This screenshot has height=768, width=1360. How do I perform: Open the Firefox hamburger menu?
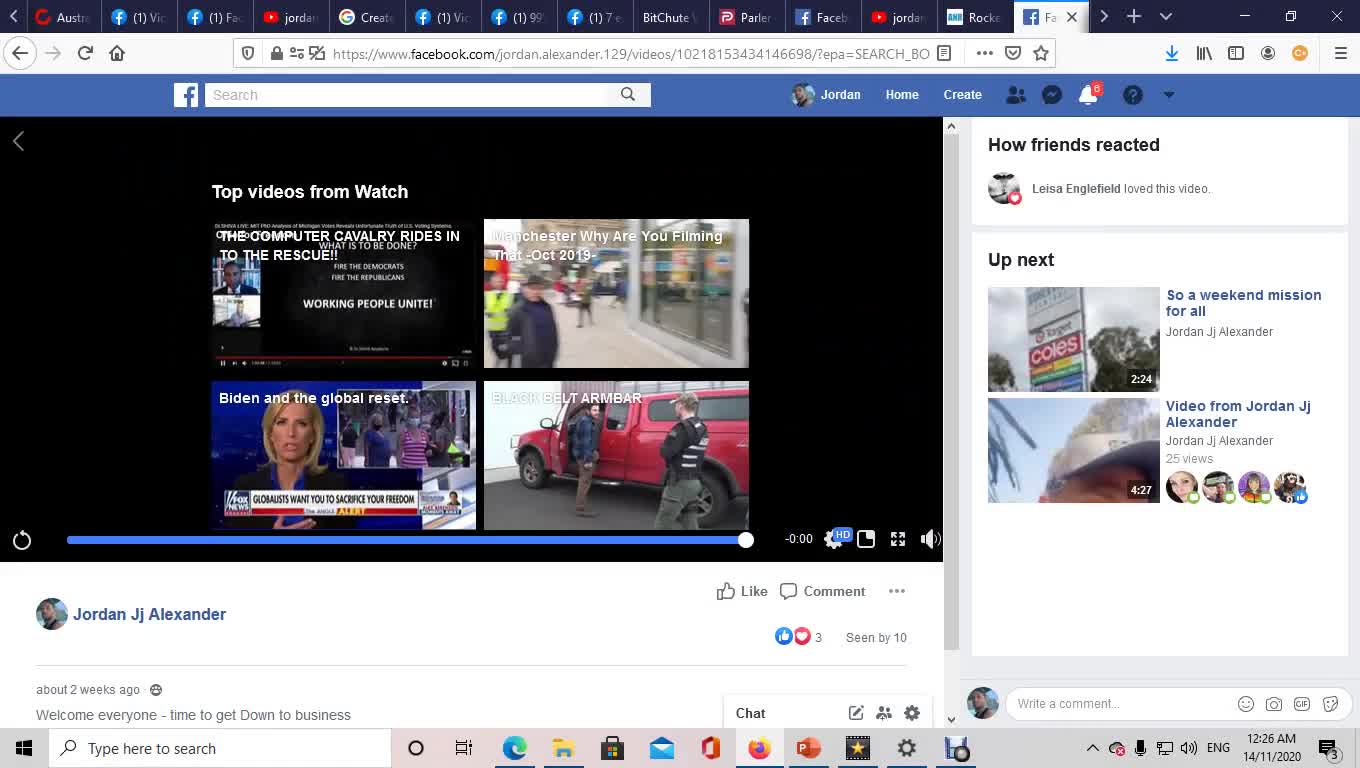(x=1341, y=53)
